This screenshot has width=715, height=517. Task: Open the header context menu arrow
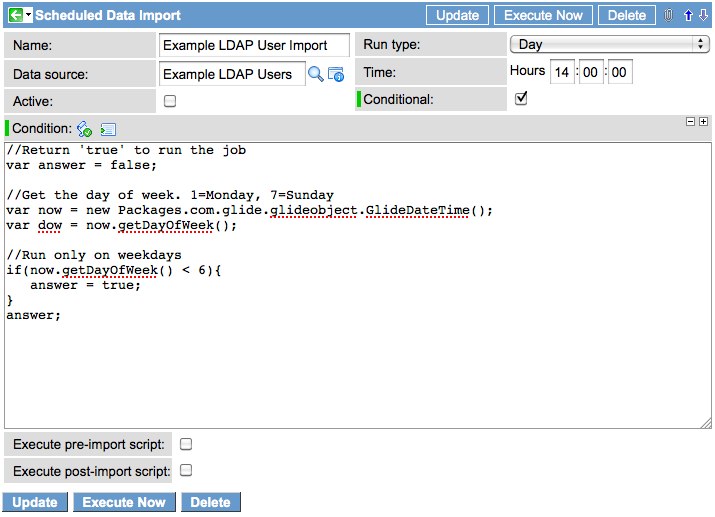(x=29, y=15)
